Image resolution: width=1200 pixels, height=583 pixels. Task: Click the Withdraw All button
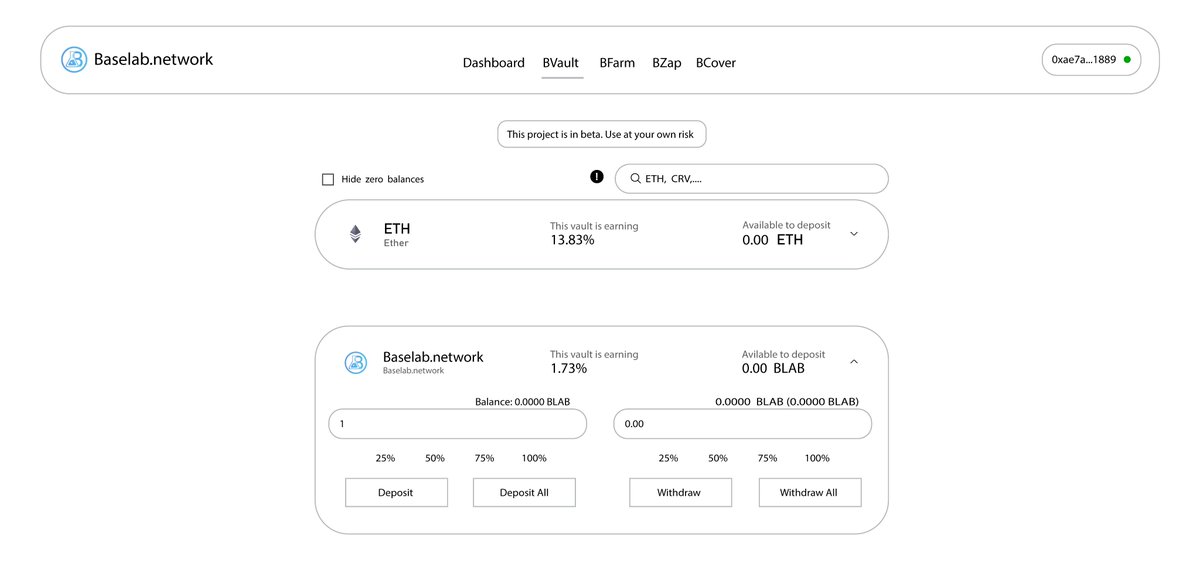tap(809, 492)
